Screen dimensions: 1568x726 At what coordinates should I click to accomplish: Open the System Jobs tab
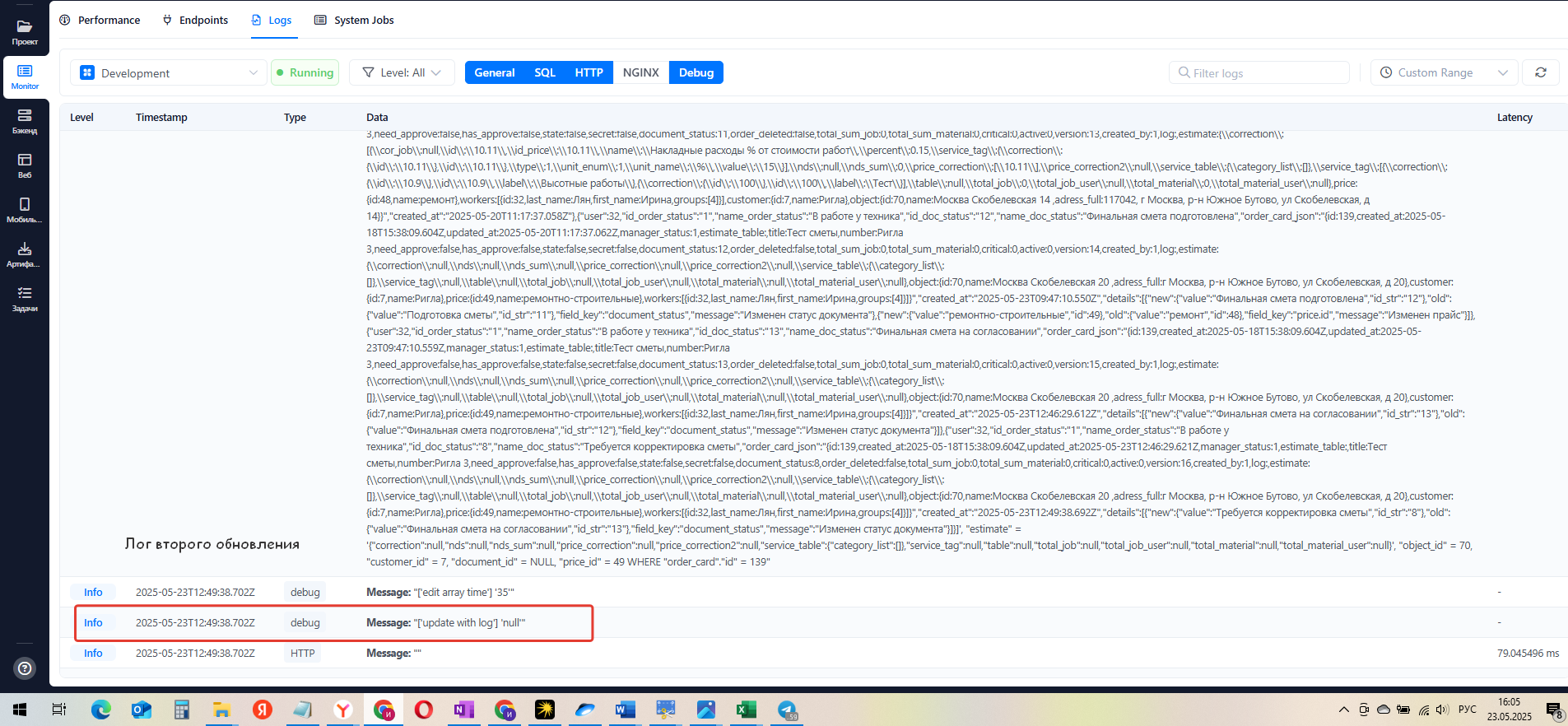coord(354,20)
